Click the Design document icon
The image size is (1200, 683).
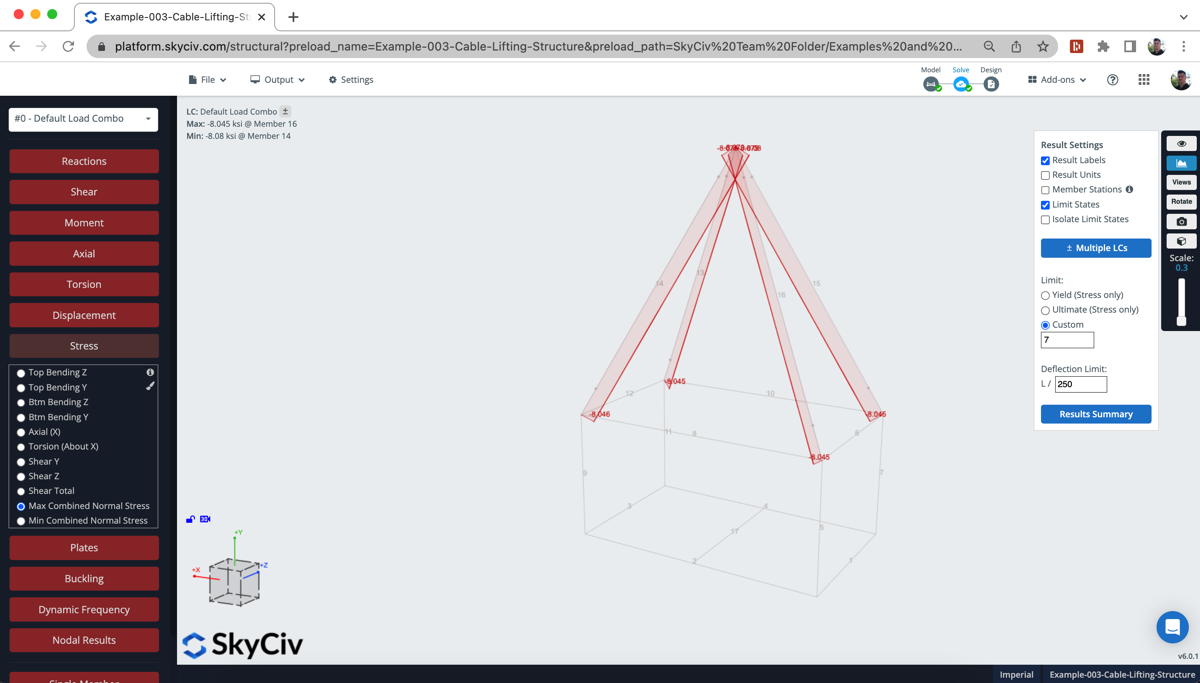pyautogui.click(x=991, y=86)
